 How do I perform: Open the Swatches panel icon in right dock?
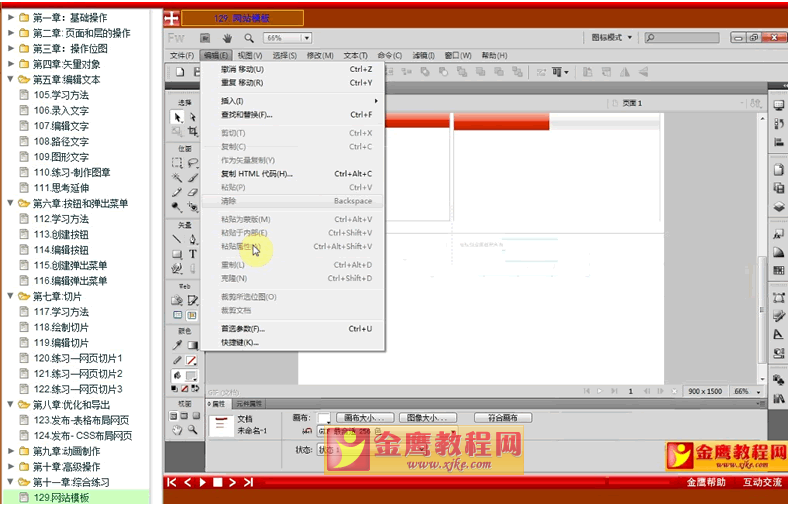(x=778, y=270)
